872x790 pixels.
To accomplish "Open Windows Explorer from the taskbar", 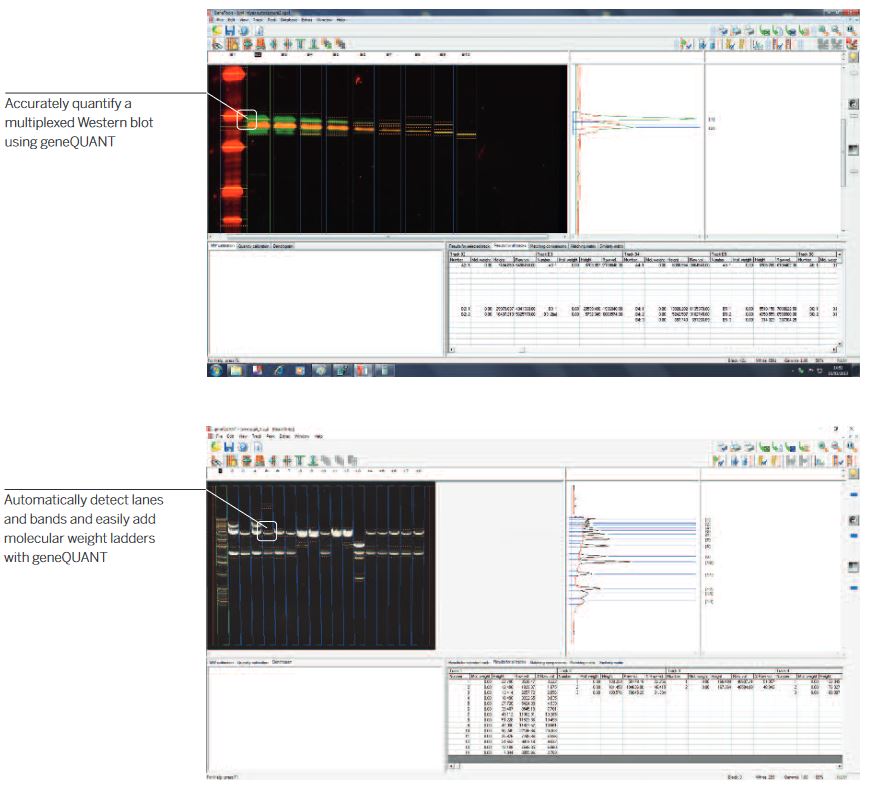I will coord(237,370).
